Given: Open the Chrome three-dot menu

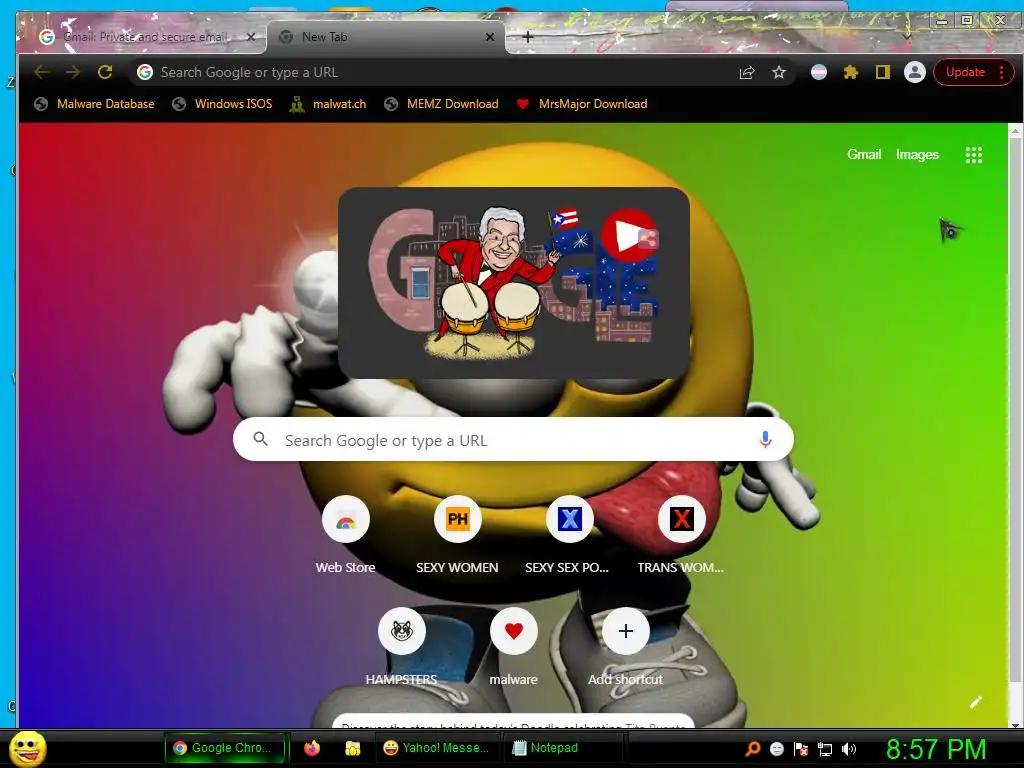Looking at the screenshot, I should point(1002,72).
